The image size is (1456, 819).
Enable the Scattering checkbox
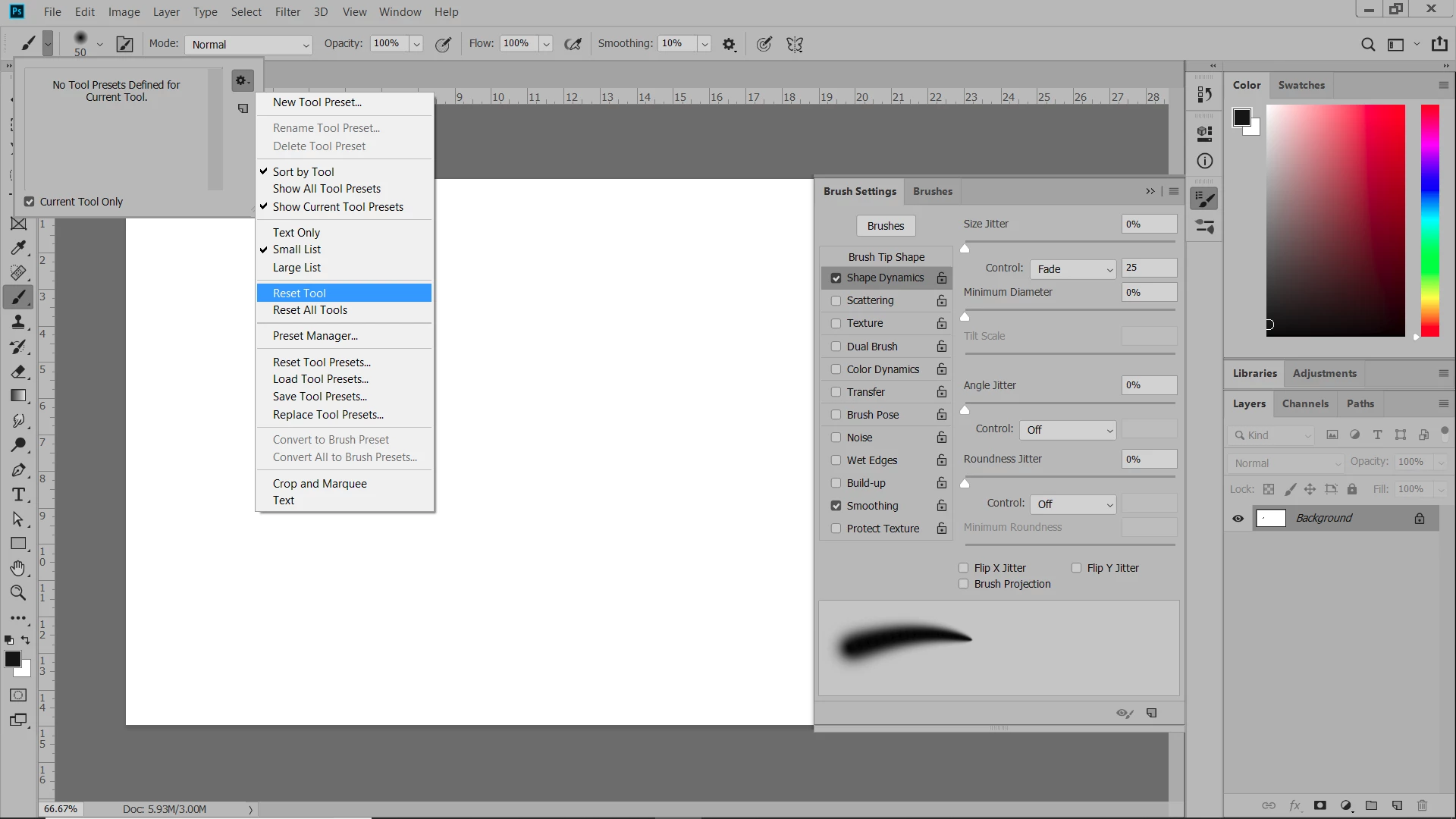tap(836, 300)
